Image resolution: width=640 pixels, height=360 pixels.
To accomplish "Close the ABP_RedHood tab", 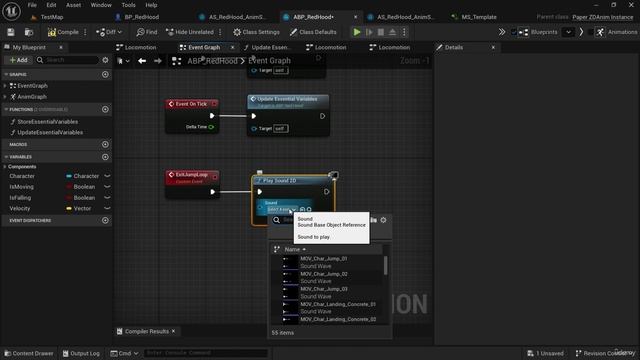I will pyautogui.click(x=356, y=17).
